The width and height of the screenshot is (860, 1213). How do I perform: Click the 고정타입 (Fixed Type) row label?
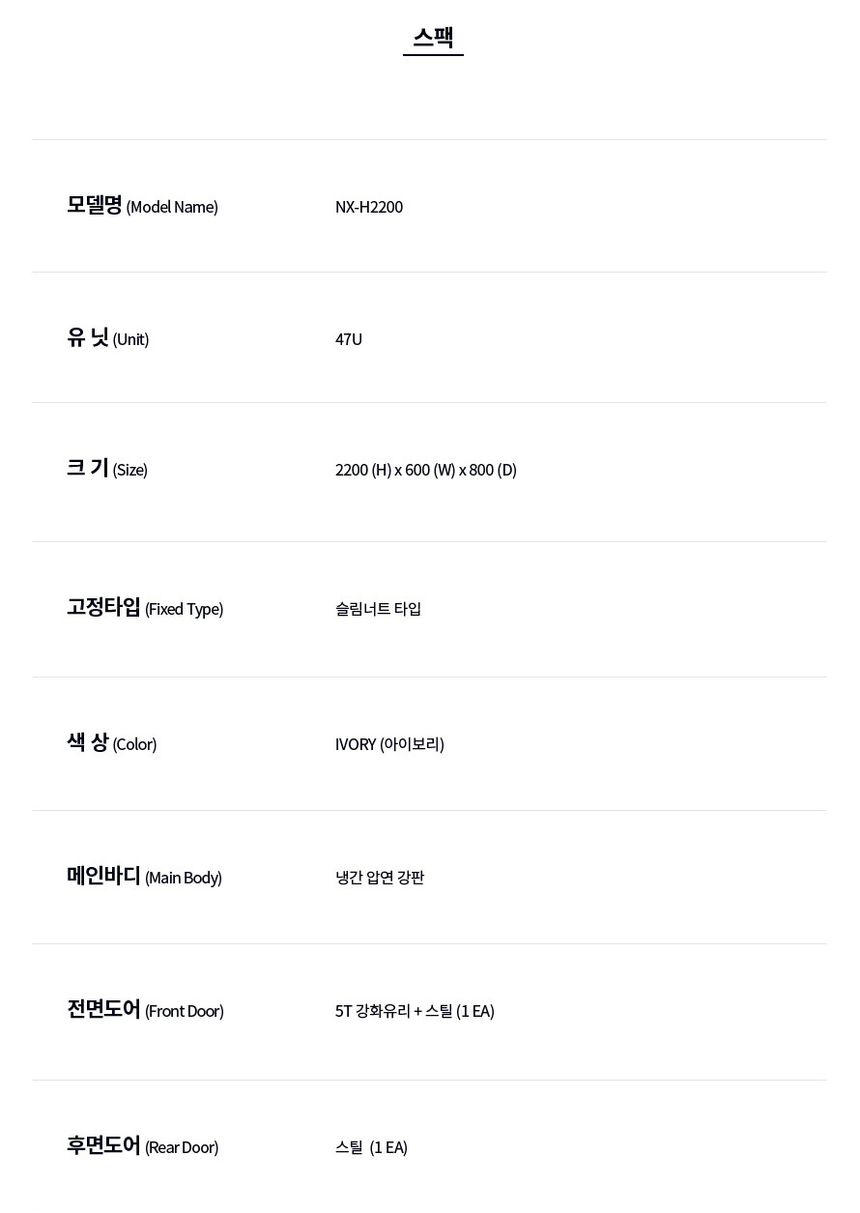coord(145,608)
